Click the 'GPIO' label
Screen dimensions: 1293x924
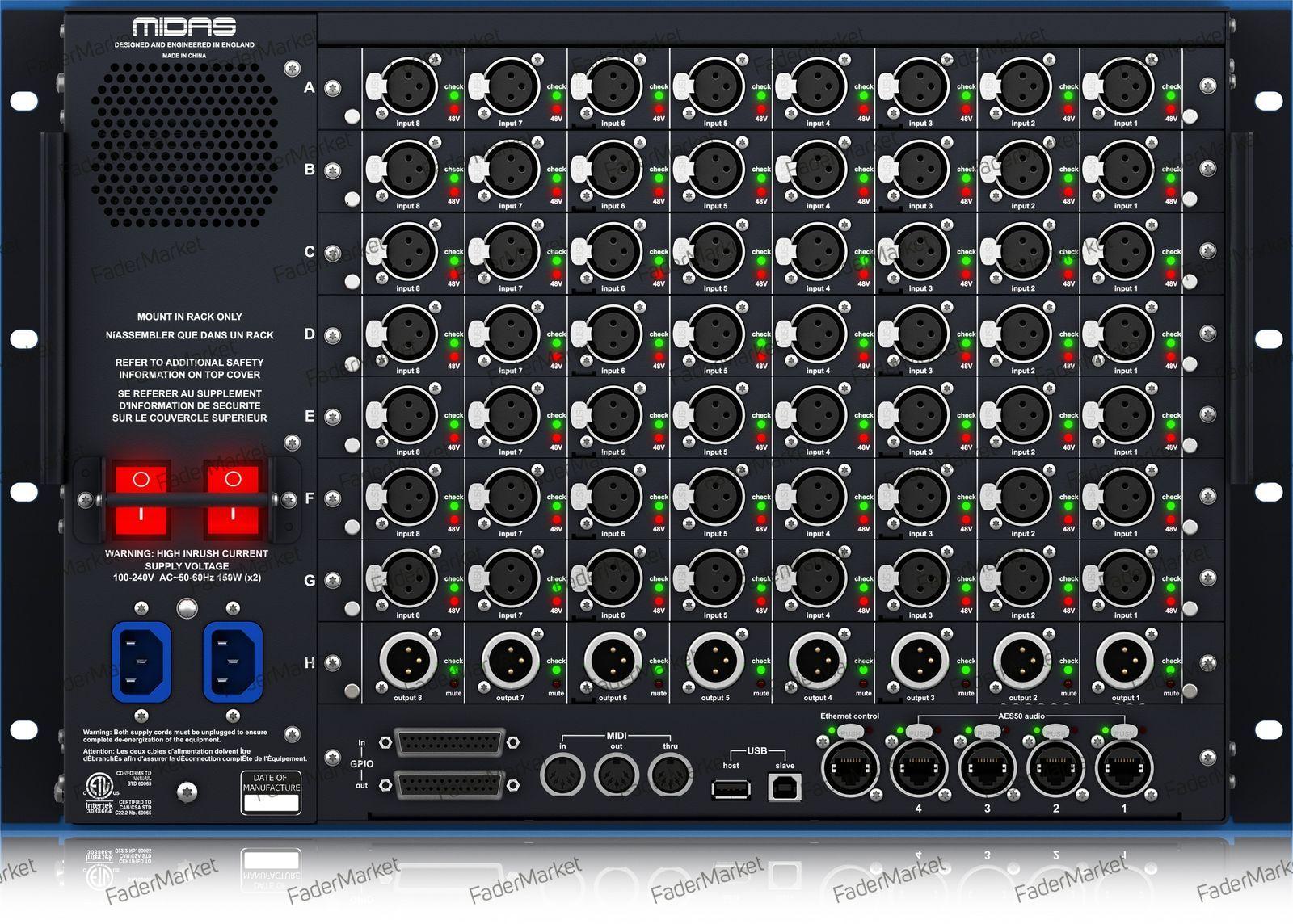pyautogui.click(x=361, y=763)
